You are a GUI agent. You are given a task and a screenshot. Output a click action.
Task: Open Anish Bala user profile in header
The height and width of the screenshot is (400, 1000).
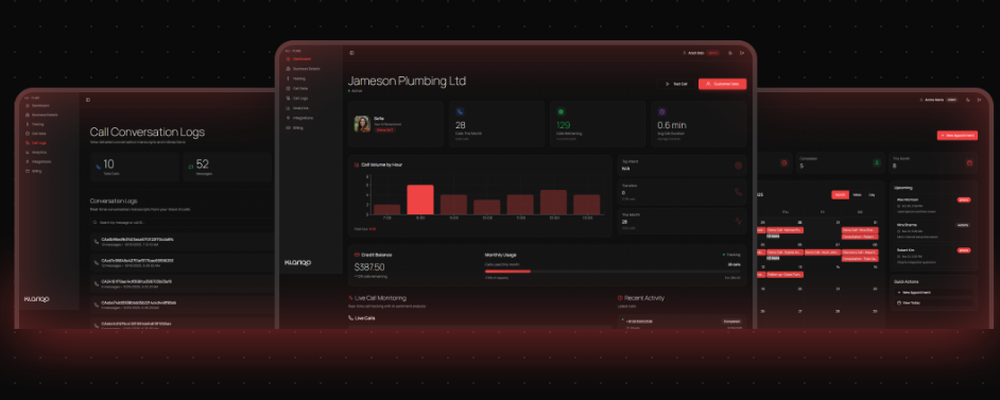point(700,53)
